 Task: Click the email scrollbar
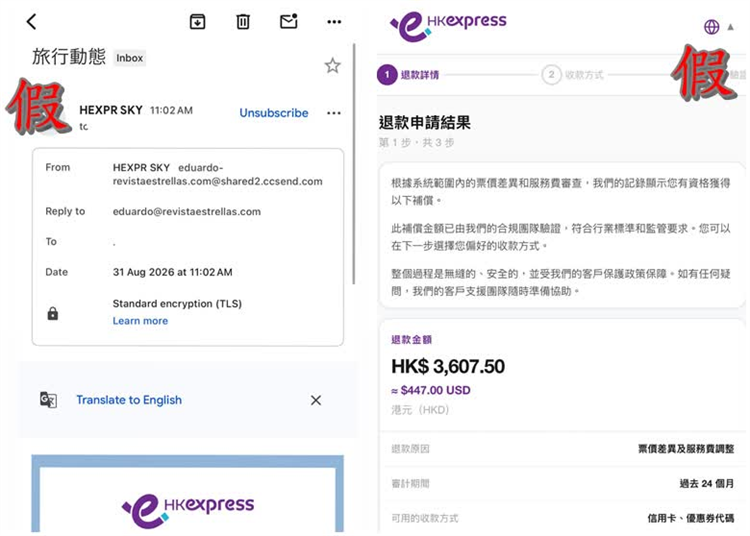(x=354, y=164)
